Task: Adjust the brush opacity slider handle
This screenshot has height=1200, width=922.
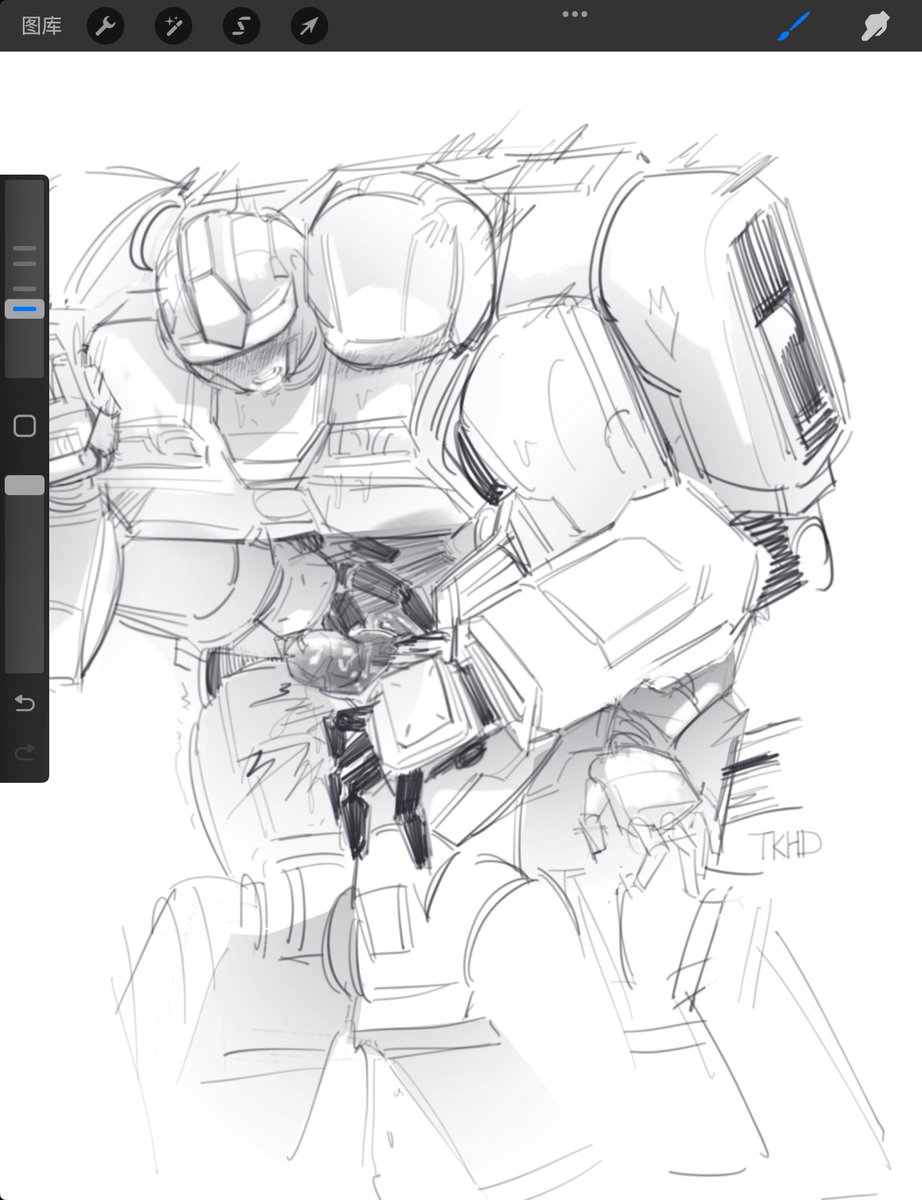Action: coord(25,485)
